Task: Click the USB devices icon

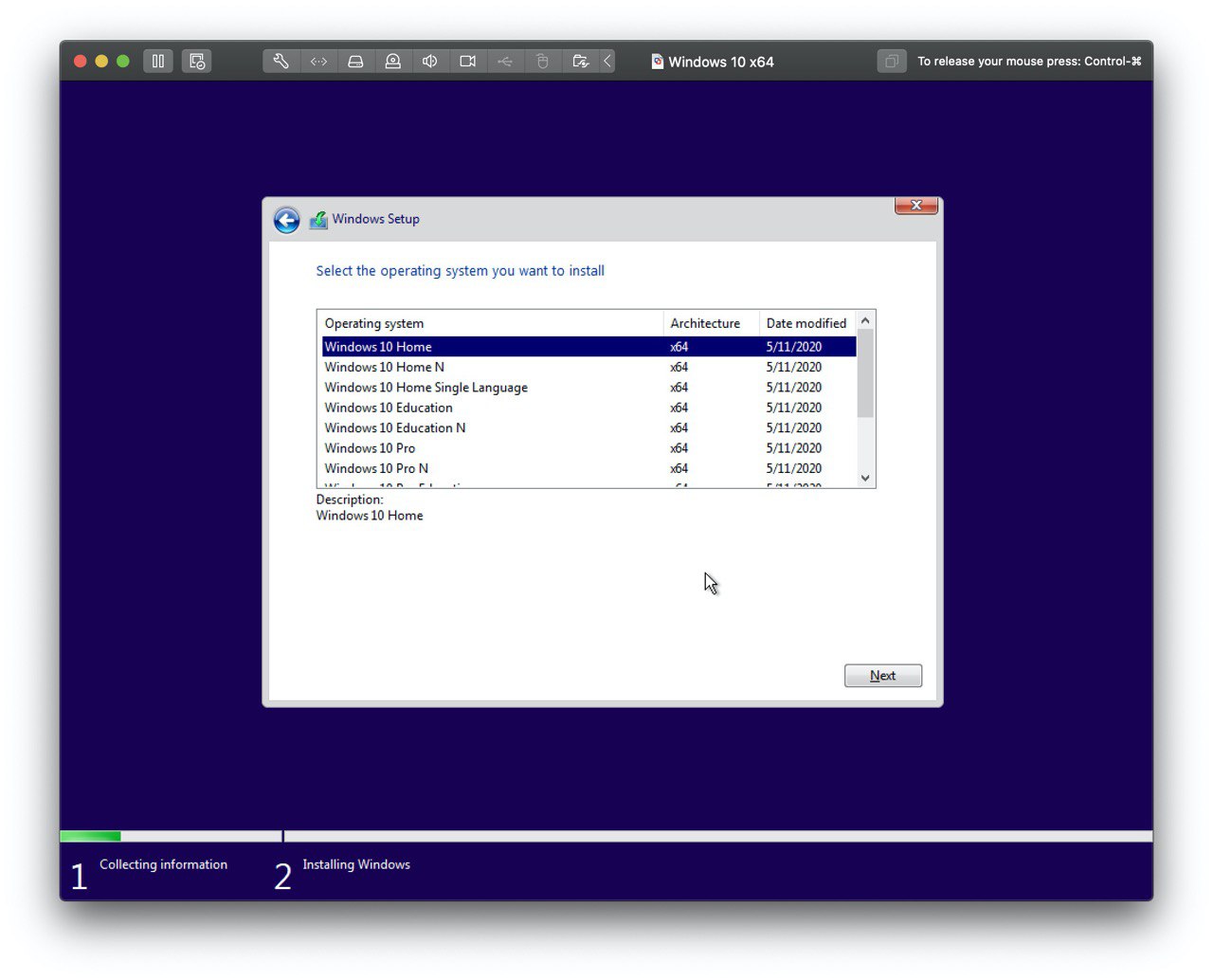Action: click(505, 62)
